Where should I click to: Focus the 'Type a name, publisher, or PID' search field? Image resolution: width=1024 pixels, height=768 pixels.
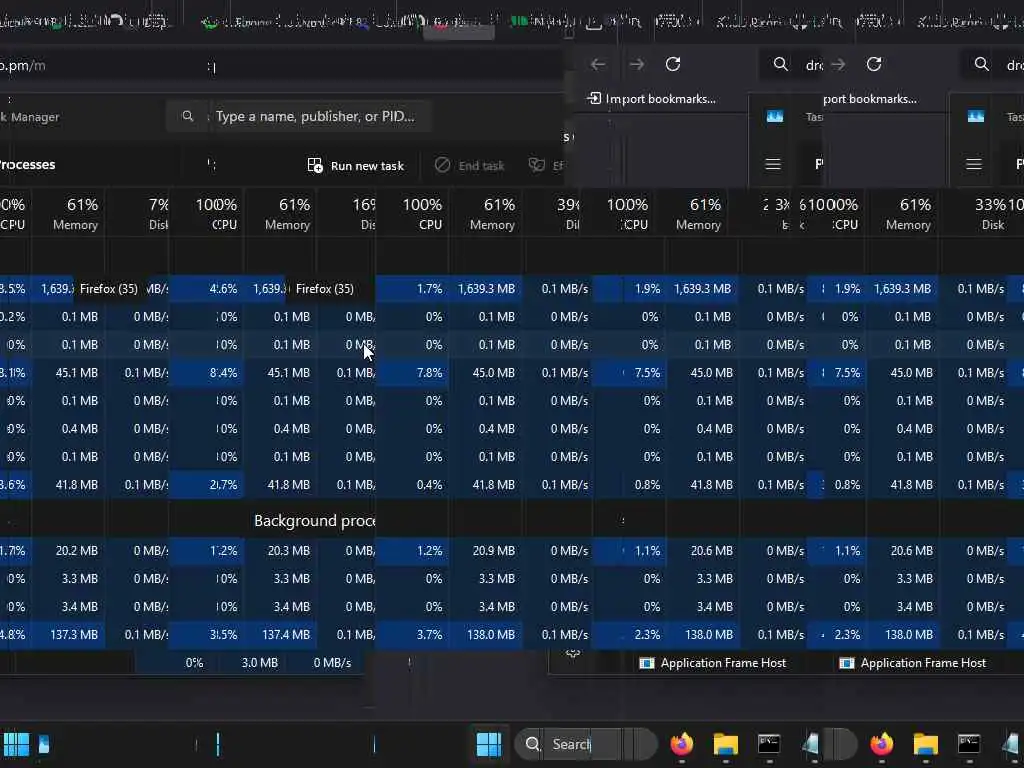click(298, 116)
